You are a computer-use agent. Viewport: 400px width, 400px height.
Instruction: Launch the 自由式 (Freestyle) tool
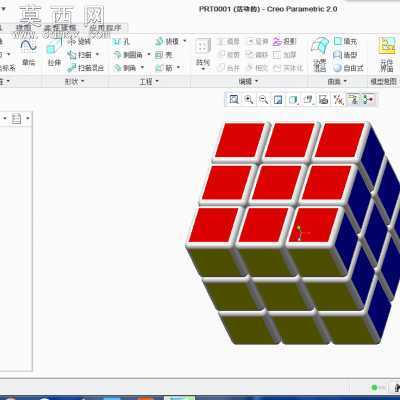coord(349,68)
